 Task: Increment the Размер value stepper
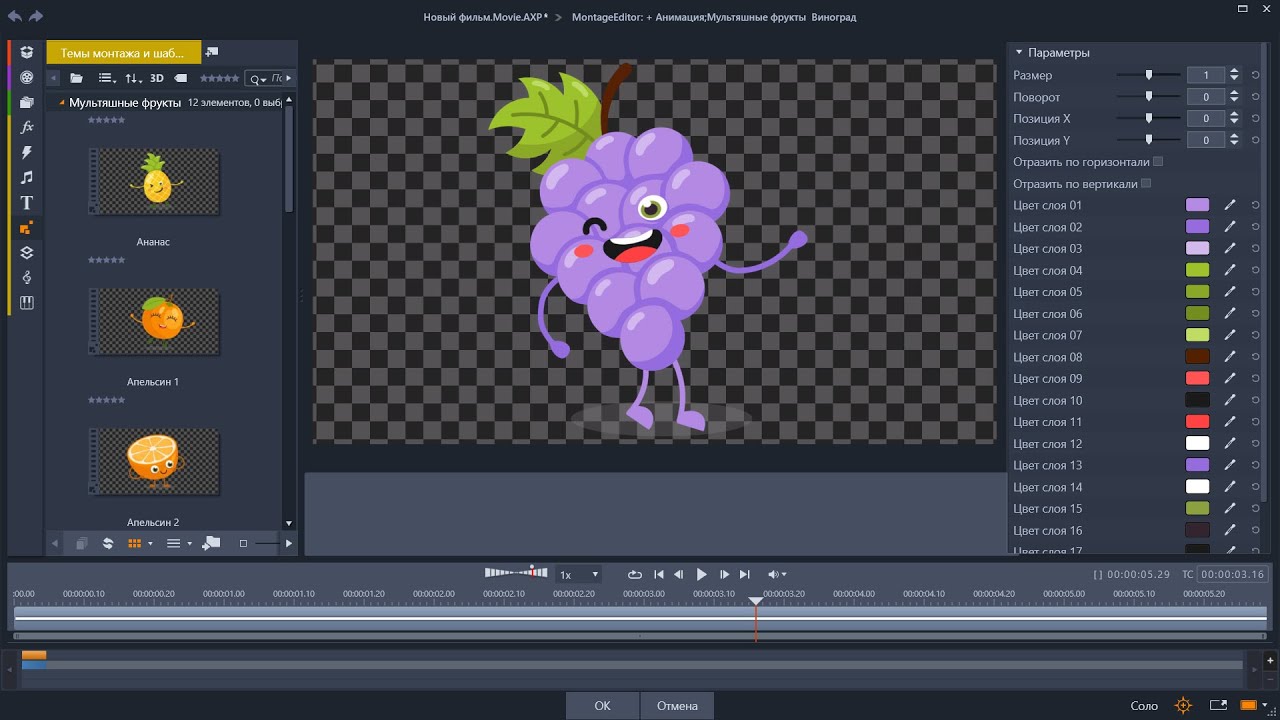[1235, 72]
